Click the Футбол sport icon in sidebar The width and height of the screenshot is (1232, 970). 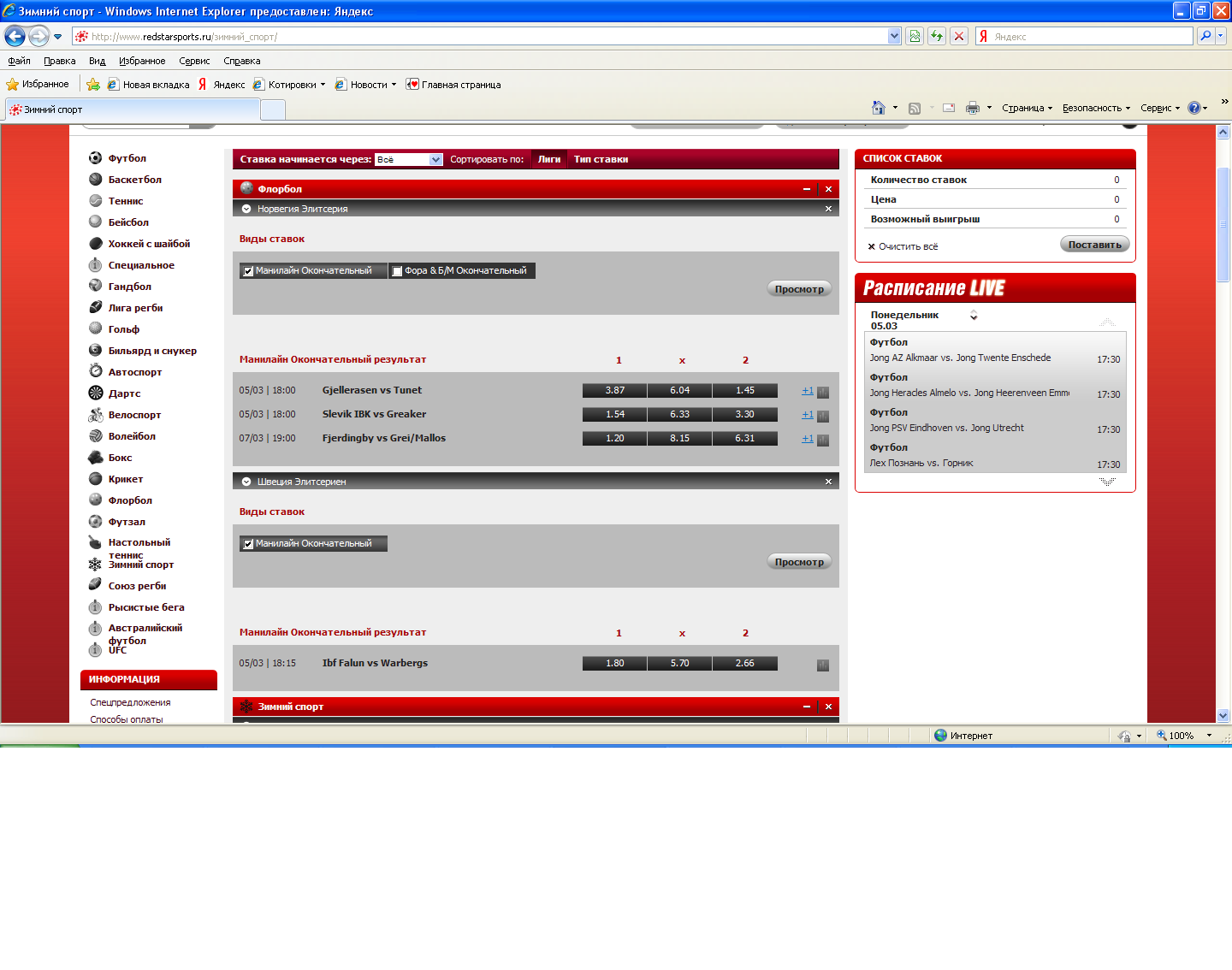pos(95,158)
